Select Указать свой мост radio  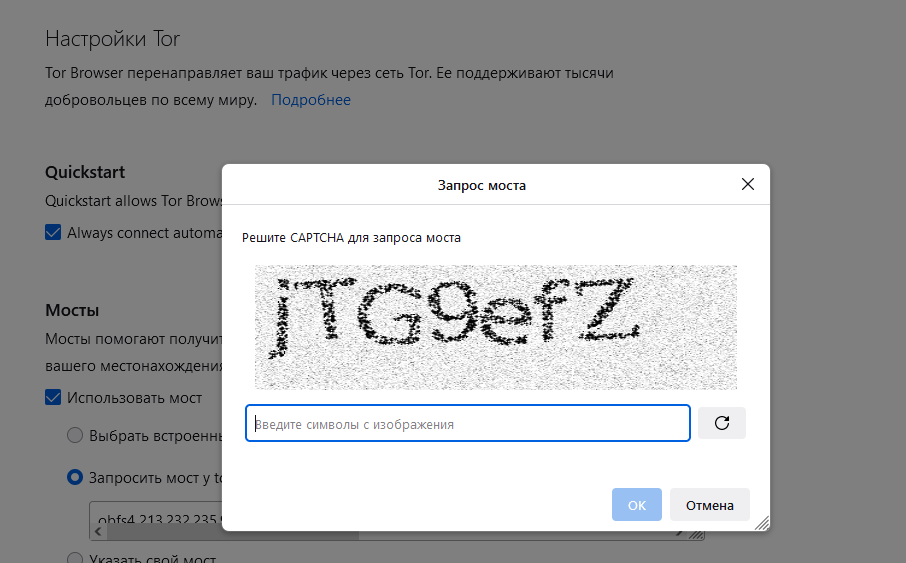[x=75, y=558]
